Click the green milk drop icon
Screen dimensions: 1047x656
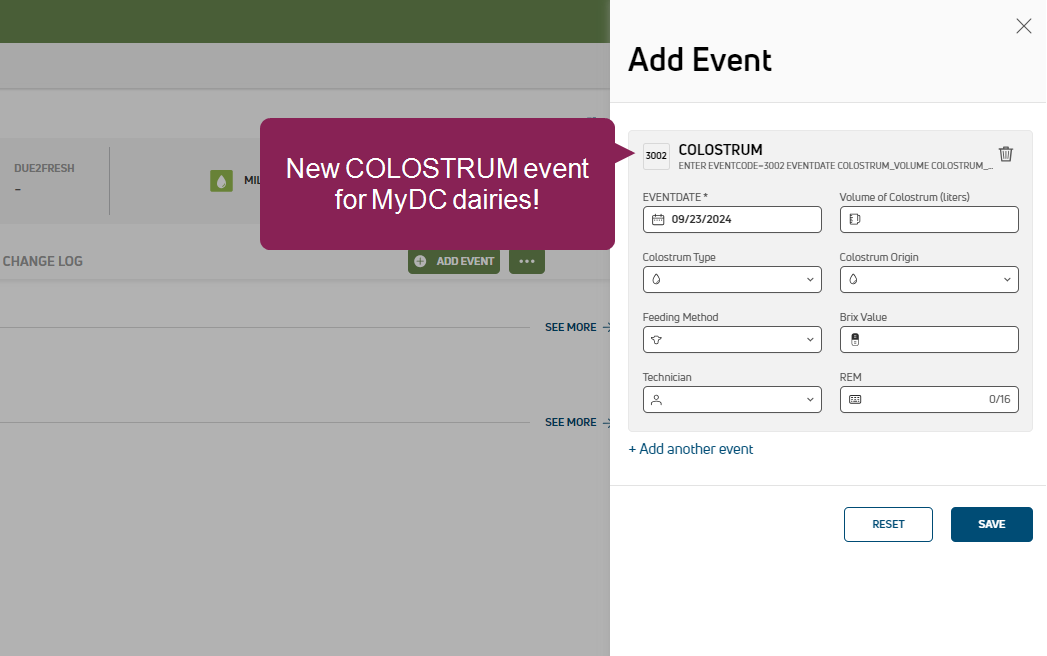pos(221,181)
